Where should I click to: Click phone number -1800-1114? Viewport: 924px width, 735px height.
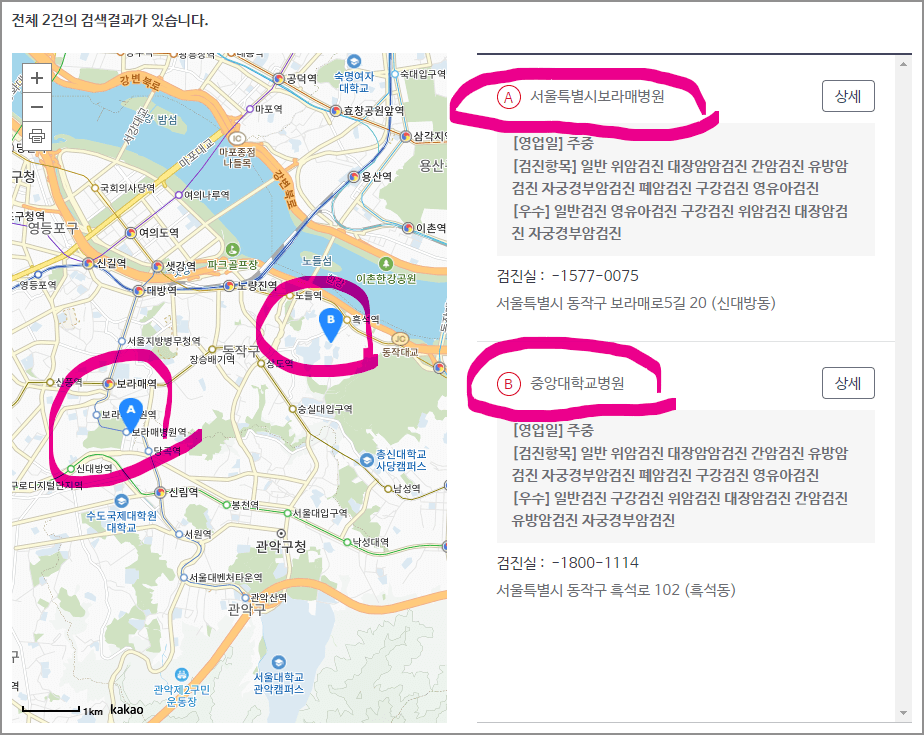[595, 563]
